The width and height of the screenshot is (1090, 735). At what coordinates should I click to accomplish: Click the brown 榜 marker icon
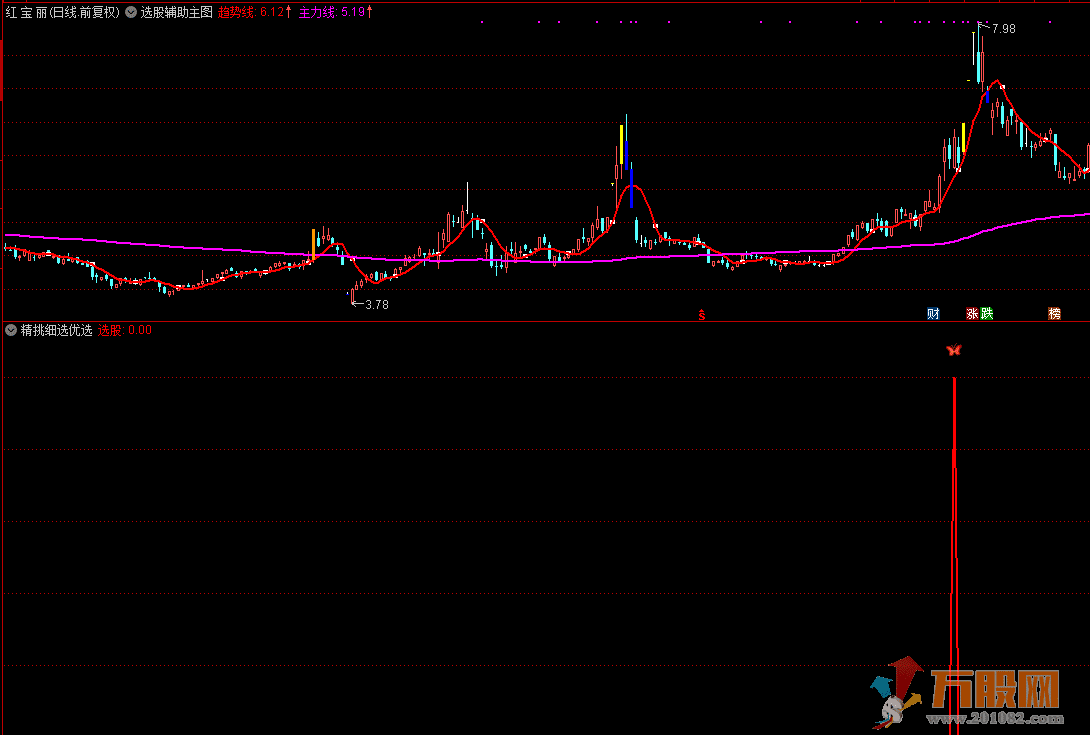[x=1055, y=314]
